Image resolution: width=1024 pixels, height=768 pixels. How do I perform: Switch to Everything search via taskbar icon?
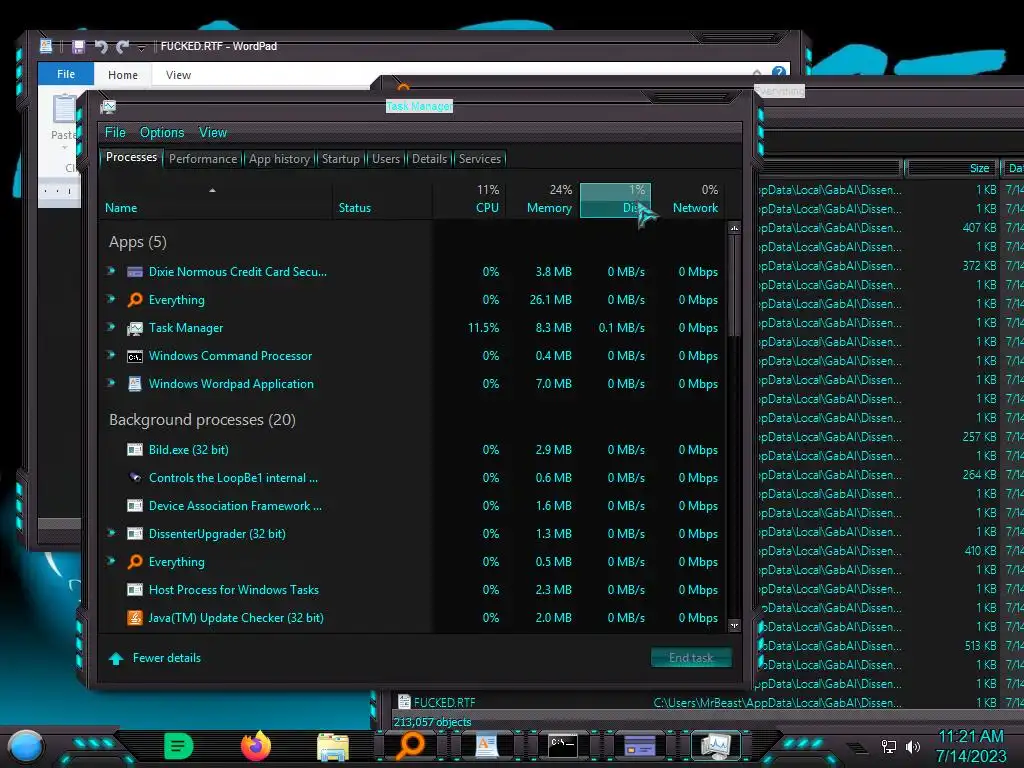pyautogui.click(x=411, y=746)
